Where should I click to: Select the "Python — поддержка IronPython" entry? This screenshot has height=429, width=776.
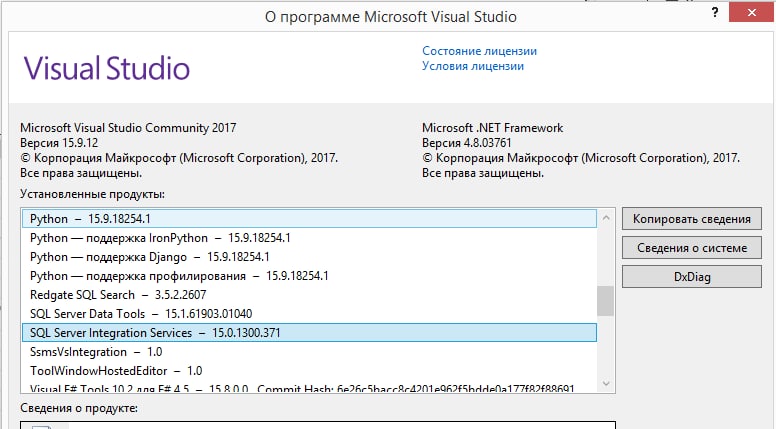[309, 238]
